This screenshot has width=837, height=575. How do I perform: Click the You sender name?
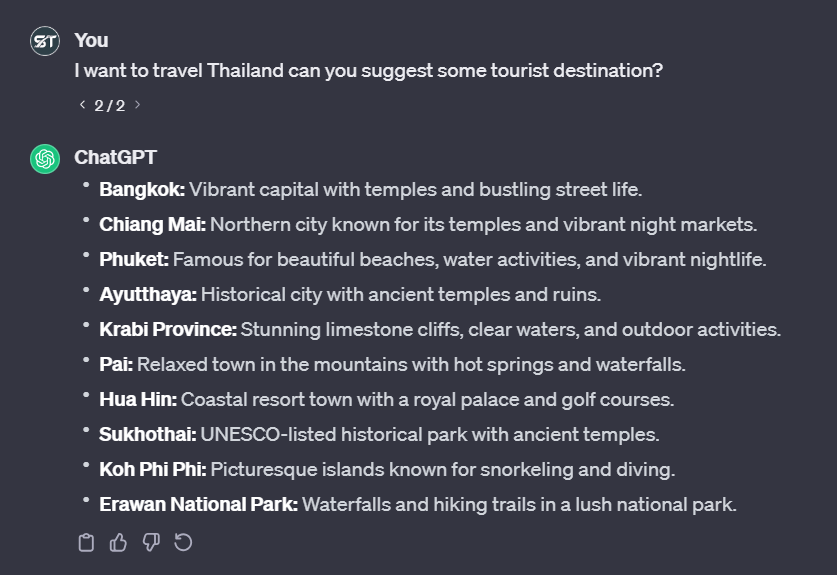(x=91, y=41)
